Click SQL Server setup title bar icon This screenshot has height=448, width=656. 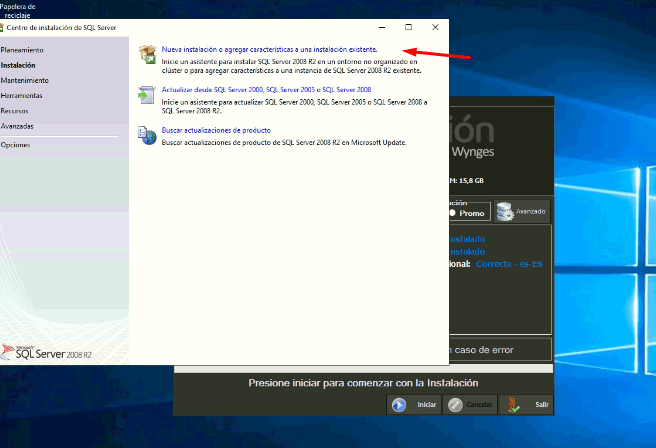6,27
